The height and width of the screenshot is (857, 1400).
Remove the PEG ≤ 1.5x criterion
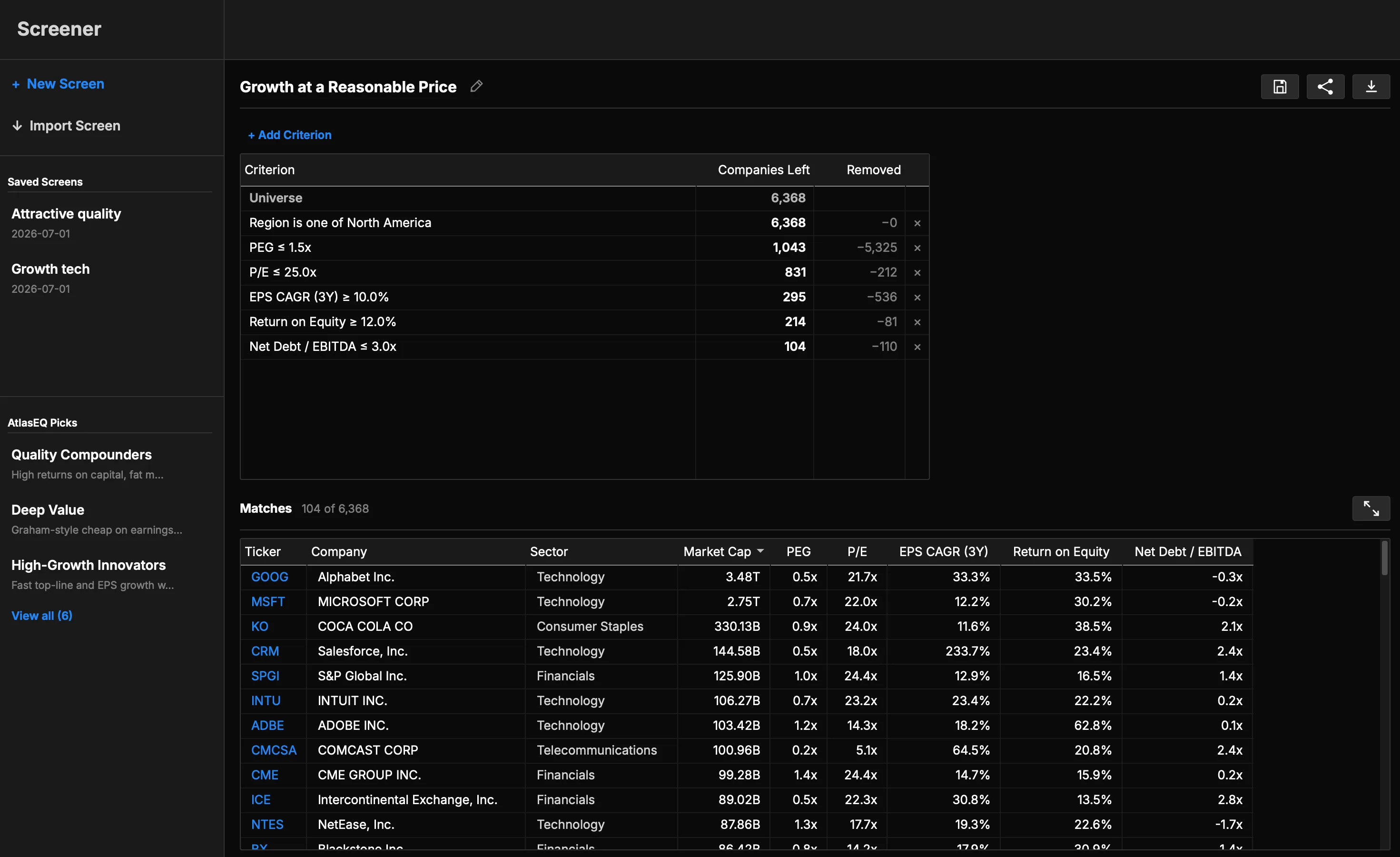(x=917, y=248)
